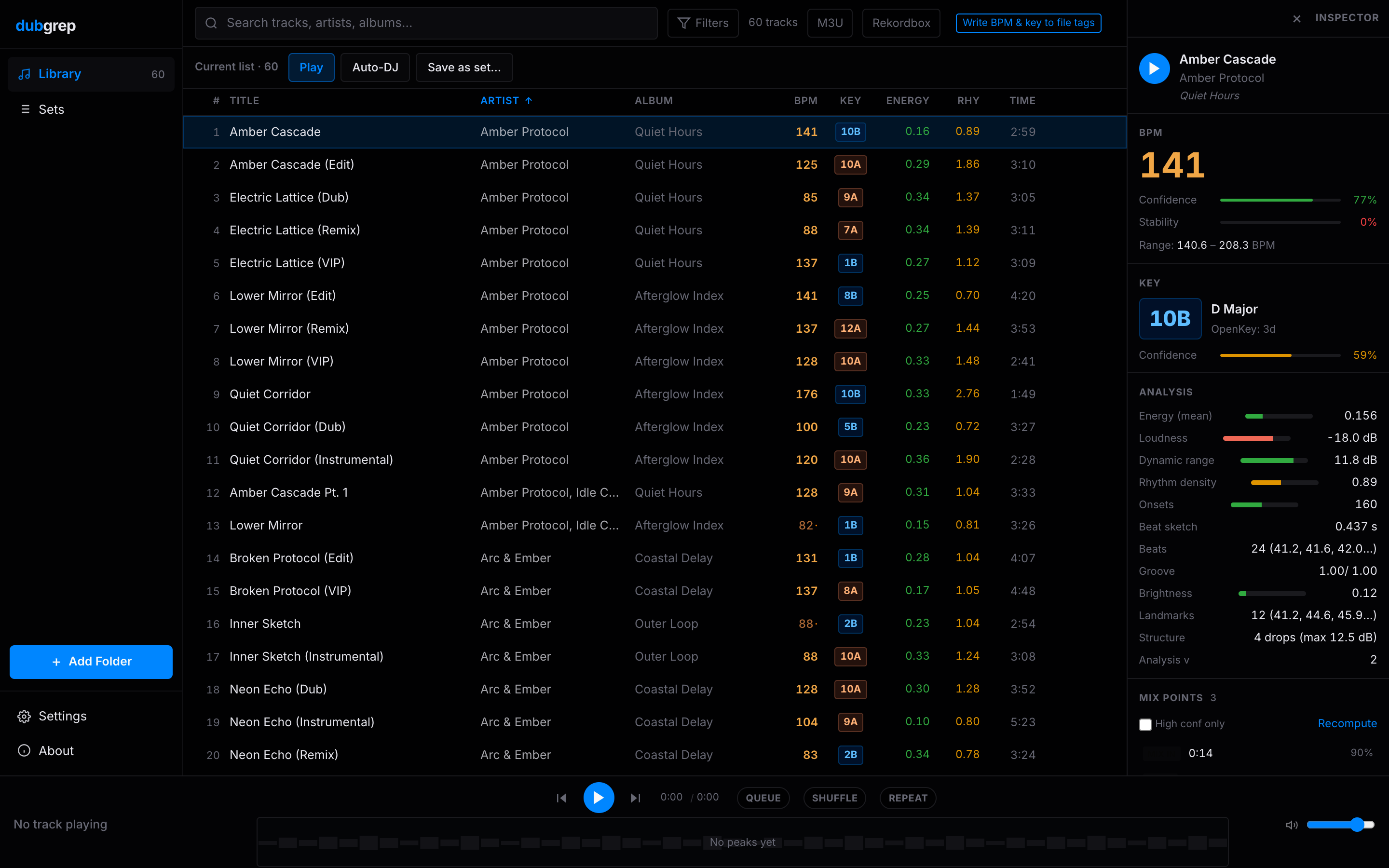Image resolution: width=1389 pixels, height=868 pixels.
Task: Select track Electric Lattice (VIP)
Action: [654, 263]
